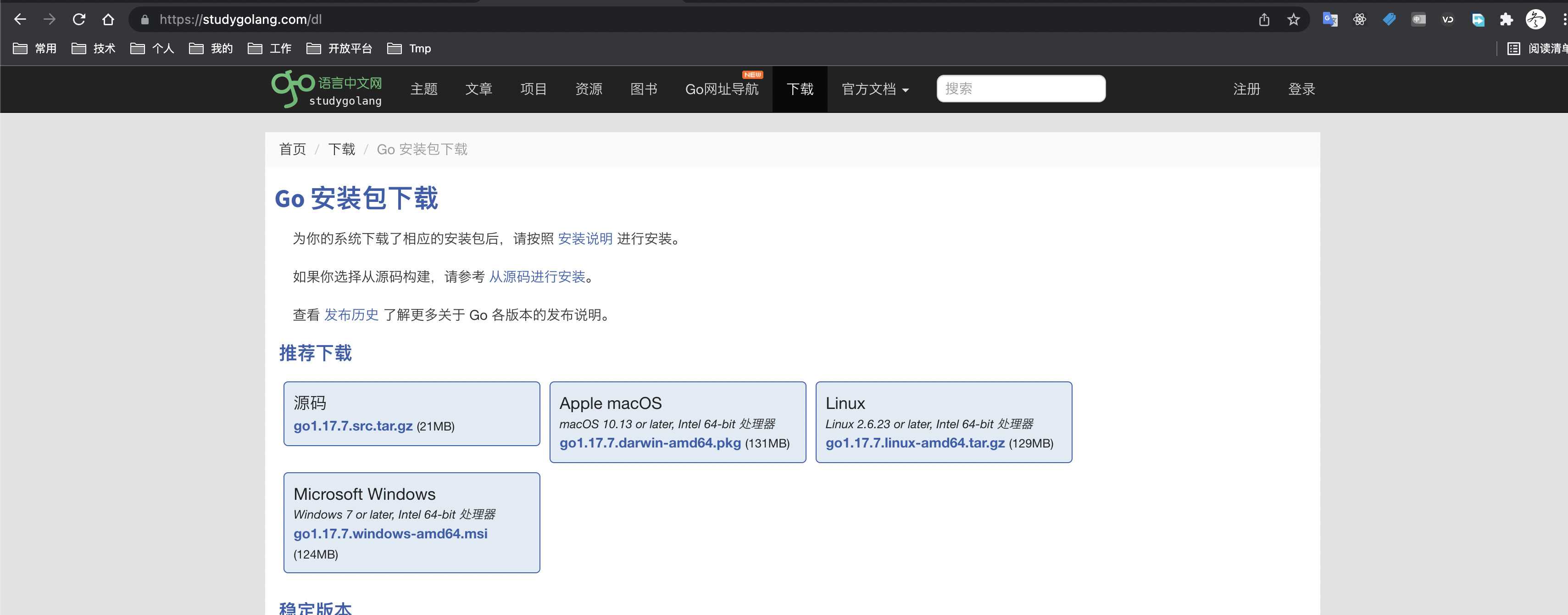Download go1.17.7.darwin-amd64.pkg
The width and height of the screenshot is (1568, 615).
coord(650,443)
